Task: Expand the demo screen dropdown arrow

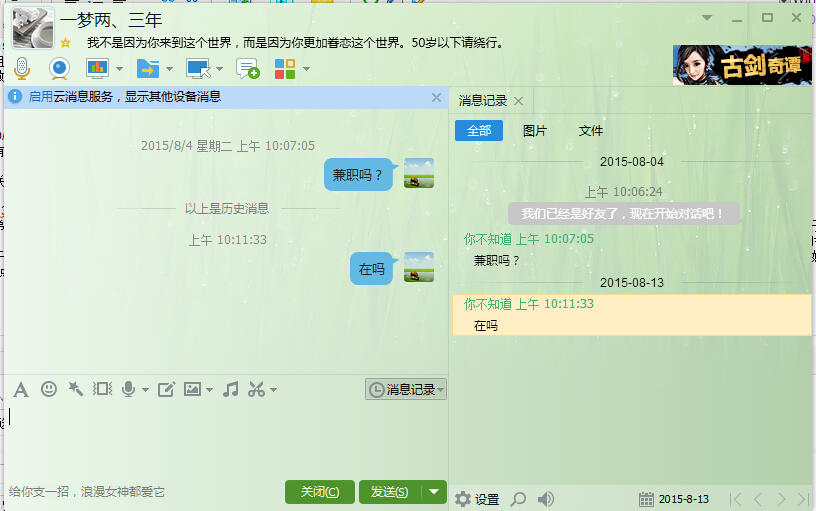Action: tap(120, 69)
